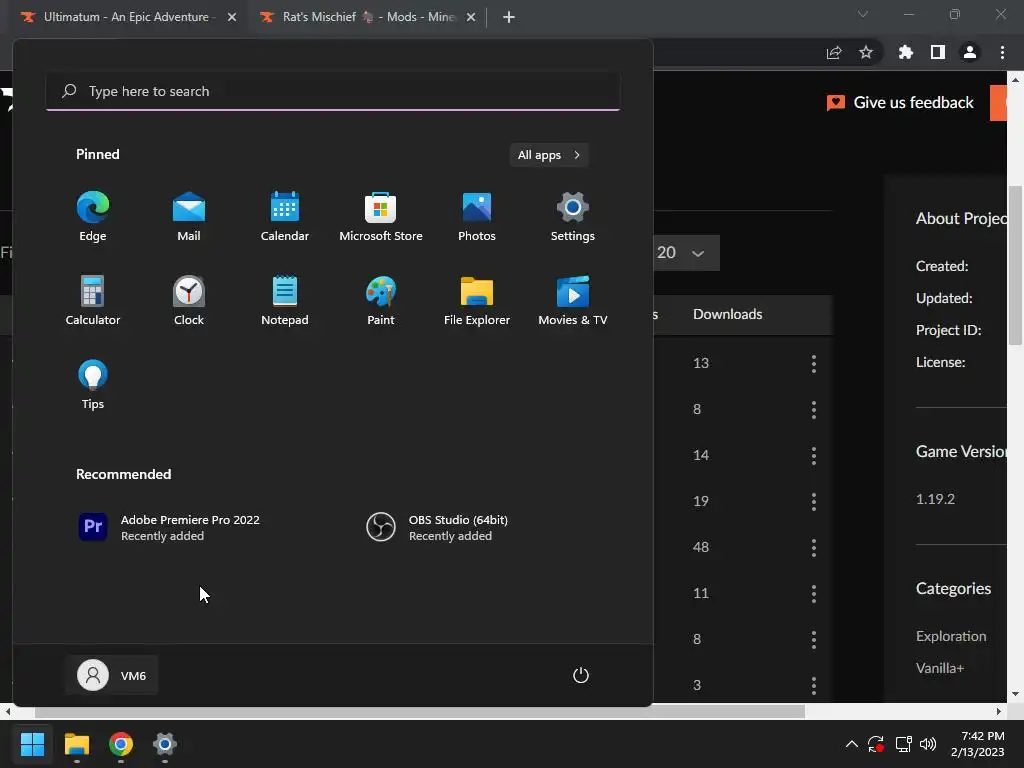Launch the Mail app
1024x768 pixels.
[189, 217]
